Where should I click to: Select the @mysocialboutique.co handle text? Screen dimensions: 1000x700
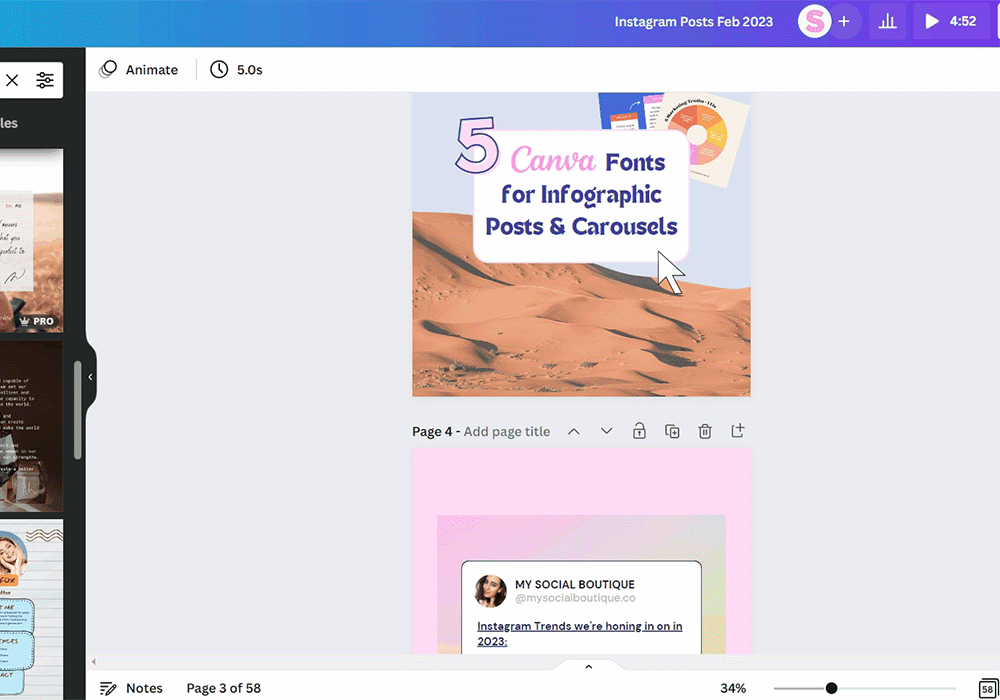pyautogui.click(x=575, y=598)
